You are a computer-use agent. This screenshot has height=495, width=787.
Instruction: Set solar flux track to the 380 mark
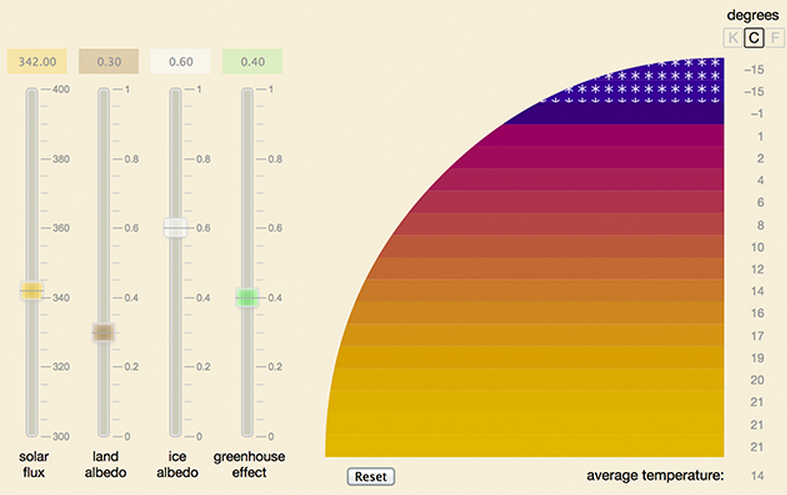(x=32, y=159)
